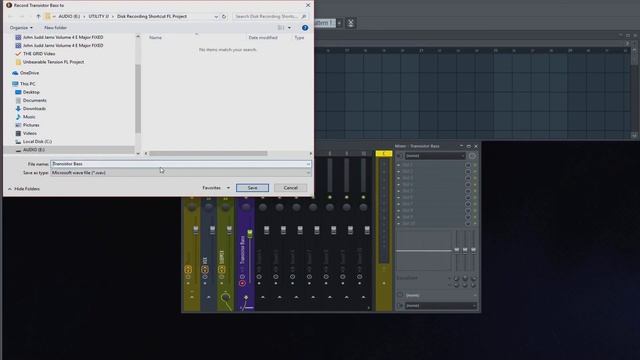Click the UTILITY breadcrumb segment
This screenshot has height=360, width=640.
[98, 16]
